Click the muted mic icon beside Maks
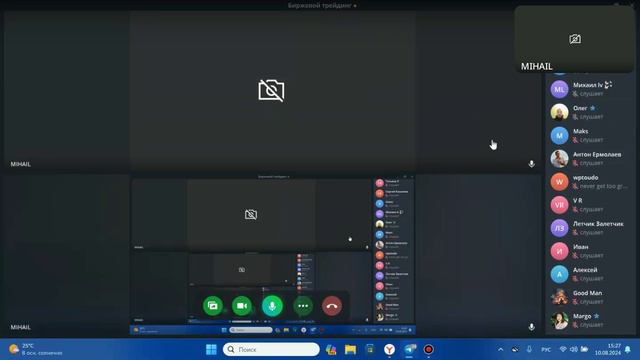 coord(575,140)
